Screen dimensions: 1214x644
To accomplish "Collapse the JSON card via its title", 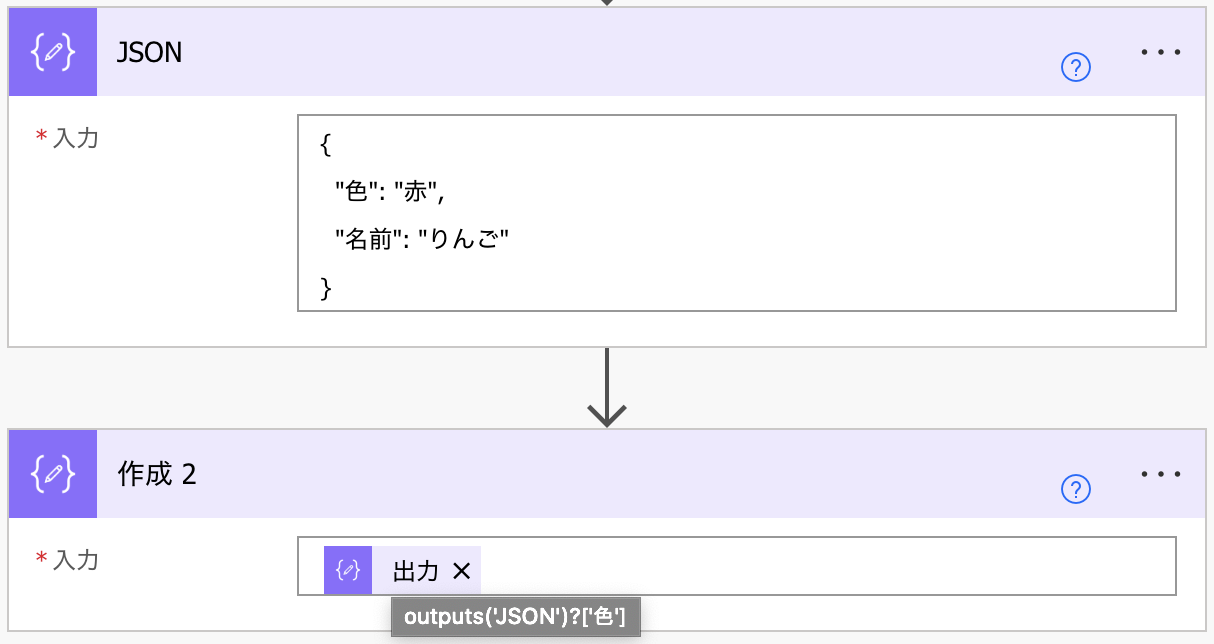I will coord(150,52).
